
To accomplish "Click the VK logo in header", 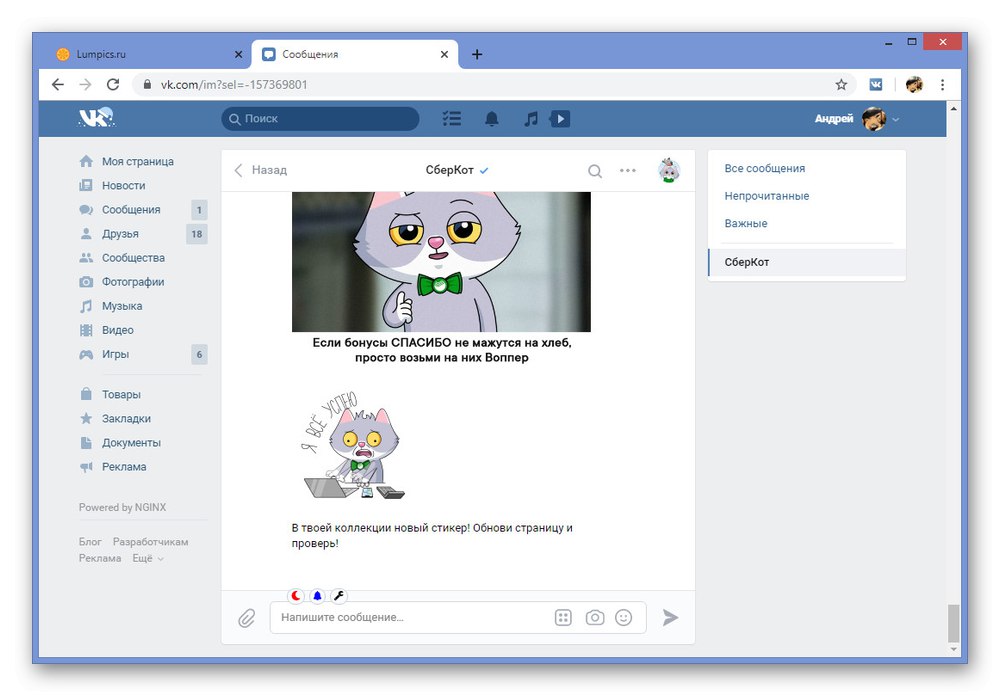I will 96,118.
